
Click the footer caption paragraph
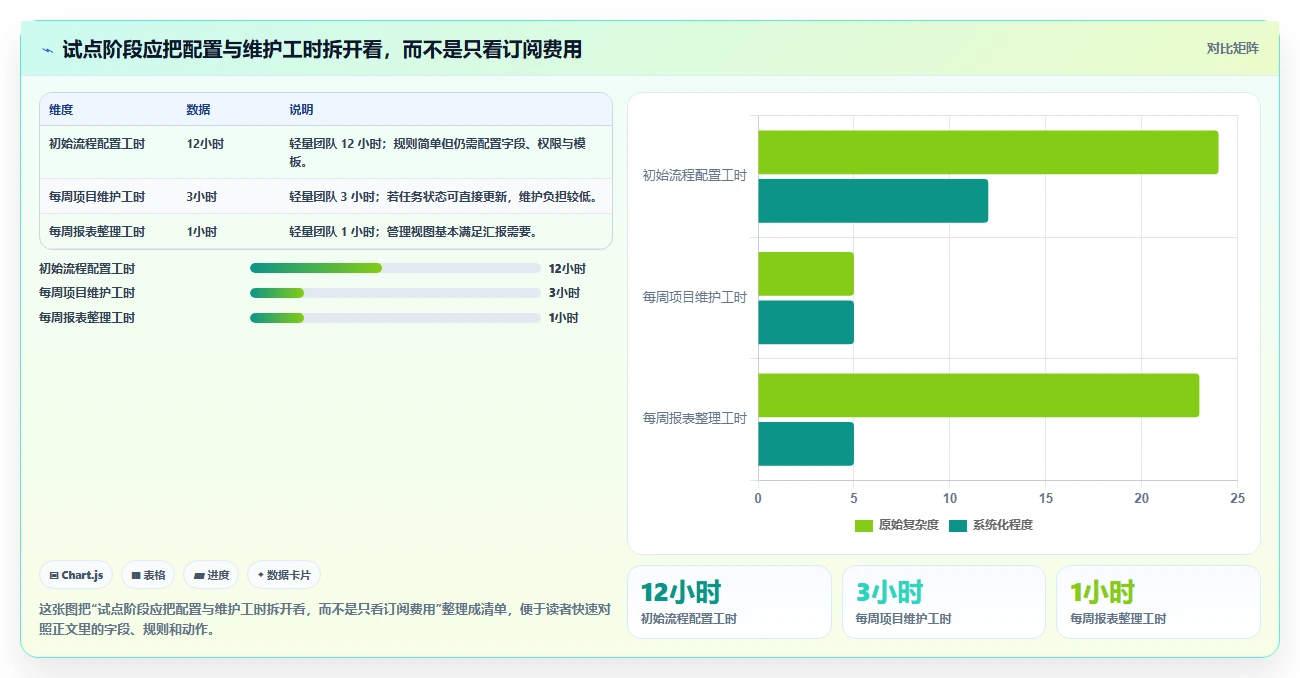[x=325, y=619]
